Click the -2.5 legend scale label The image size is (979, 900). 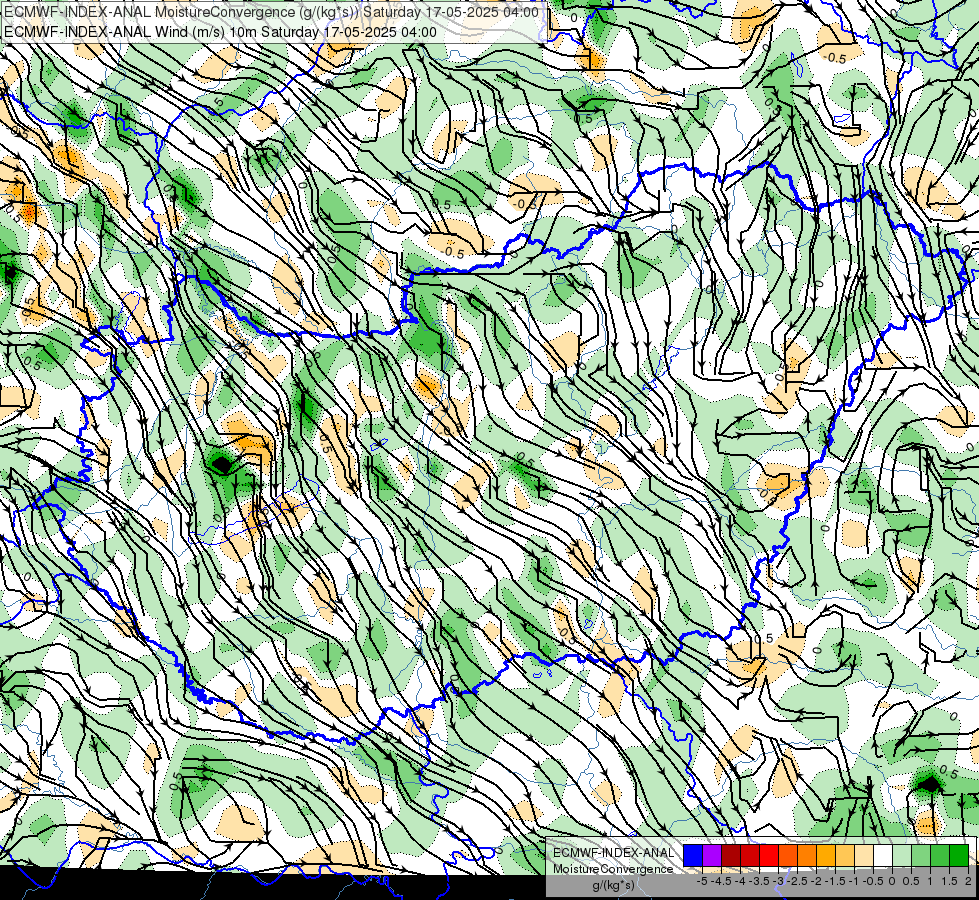point(797,881)
